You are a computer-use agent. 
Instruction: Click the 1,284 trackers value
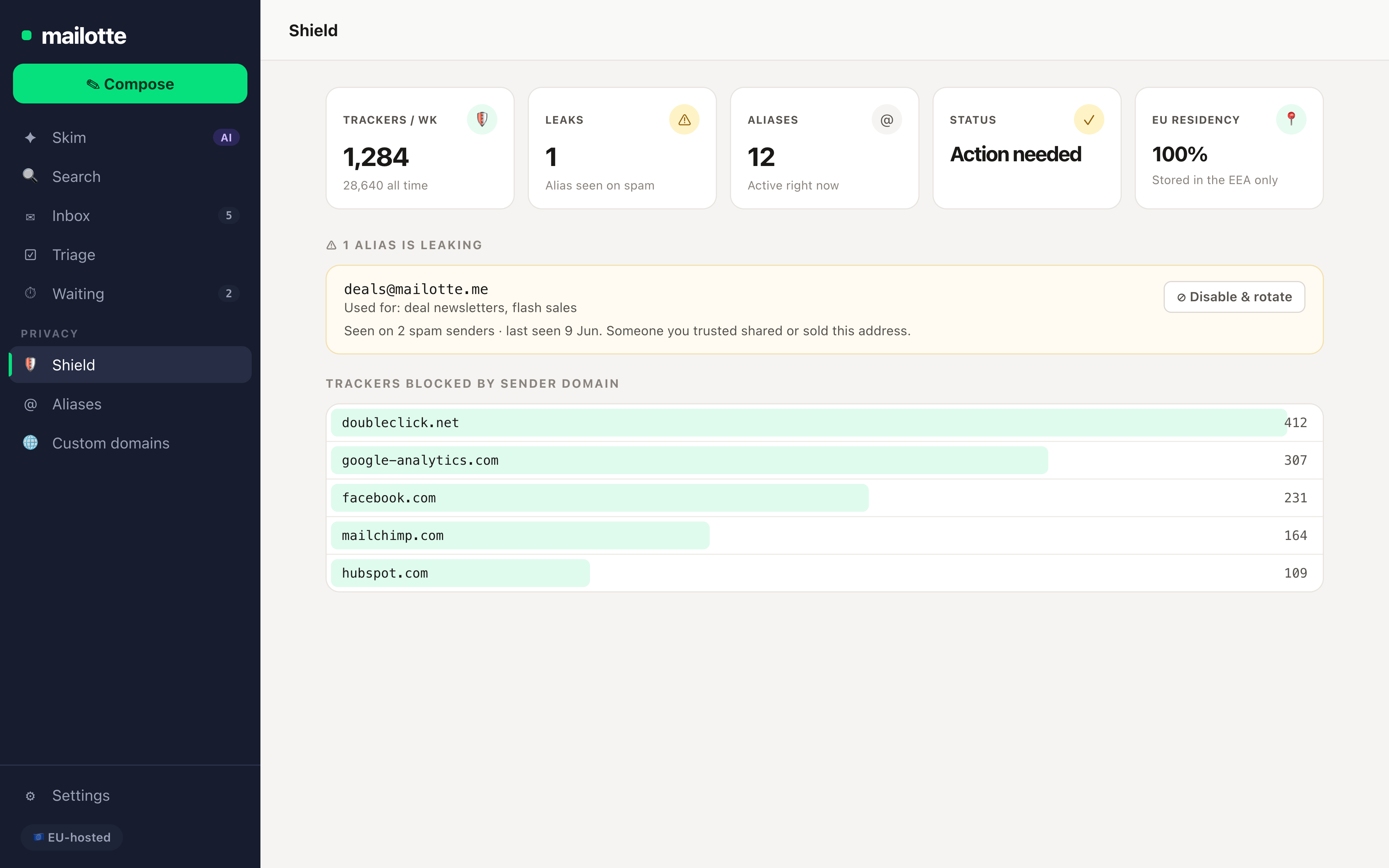pyautogui.click(x=376, y=157)
